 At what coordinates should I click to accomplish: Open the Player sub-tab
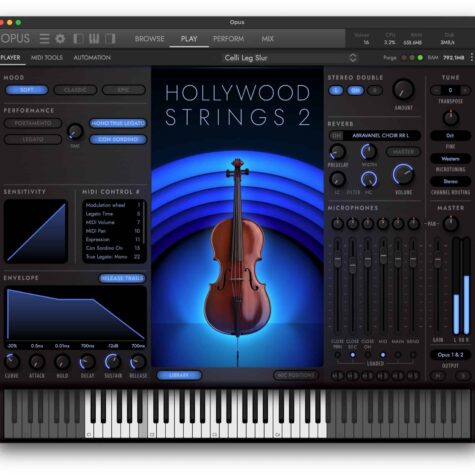point(10,58)
